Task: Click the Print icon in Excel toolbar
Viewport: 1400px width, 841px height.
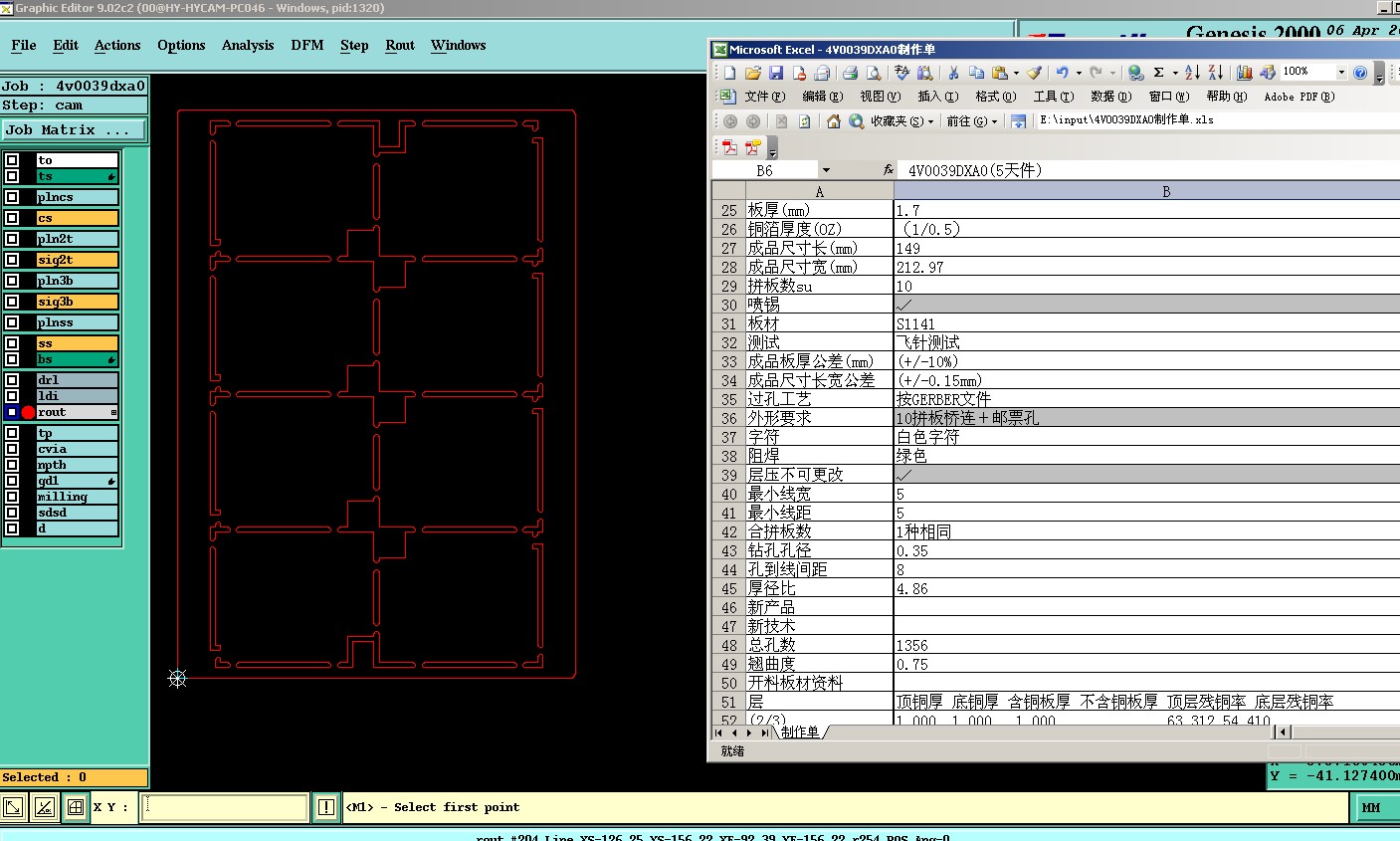Action: coord(850,73)
